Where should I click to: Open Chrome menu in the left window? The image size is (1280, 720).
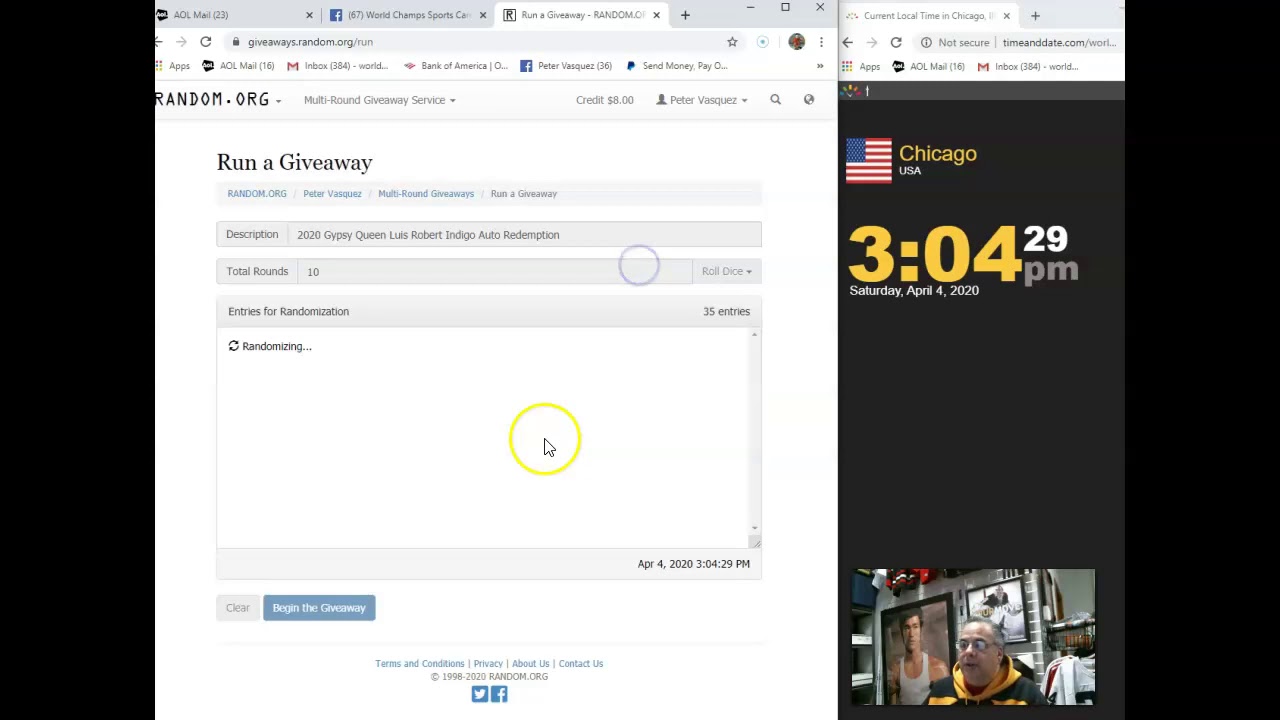point(821,42)
